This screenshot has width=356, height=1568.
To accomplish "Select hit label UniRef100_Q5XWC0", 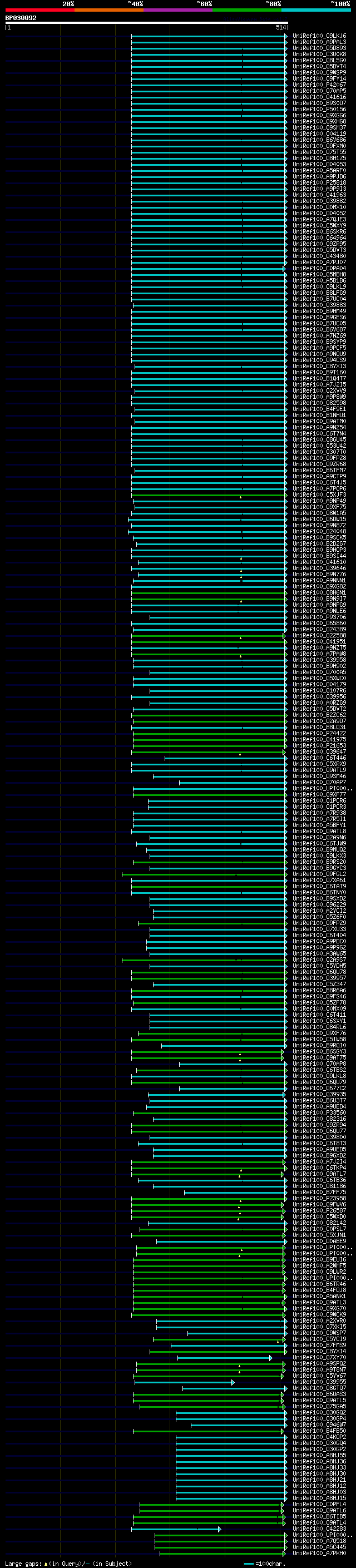I will [x=319, y=678].
